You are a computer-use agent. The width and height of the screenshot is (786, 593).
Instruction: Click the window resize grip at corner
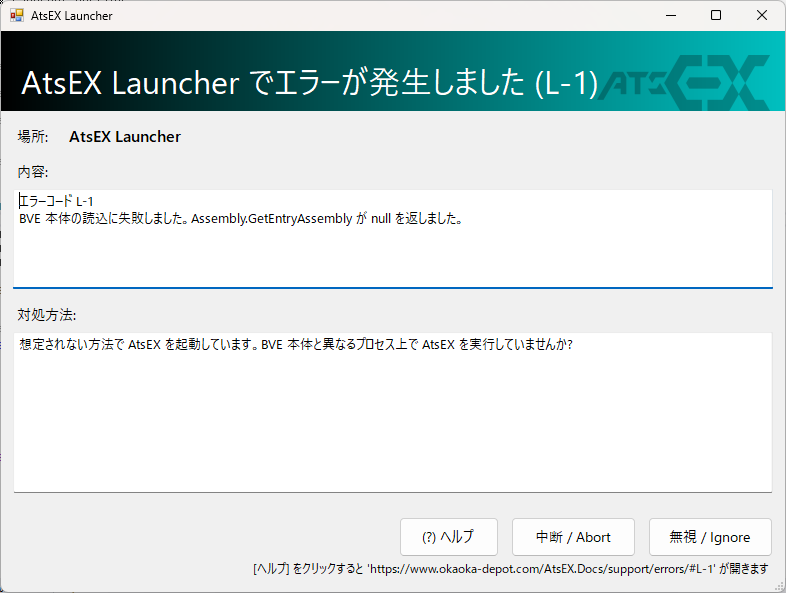[x=779, y=586]
